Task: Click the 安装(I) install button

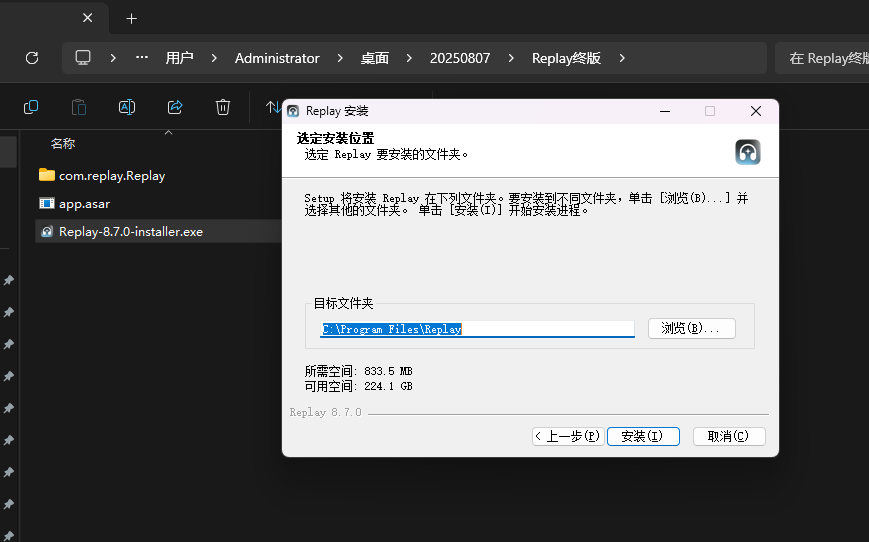Action: pyautogui.click(x=643, y=436)
